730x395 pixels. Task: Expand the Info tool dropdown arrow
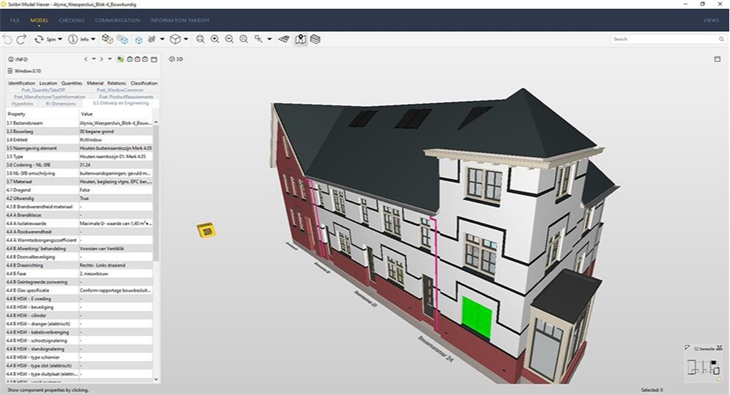coord(93,40)
